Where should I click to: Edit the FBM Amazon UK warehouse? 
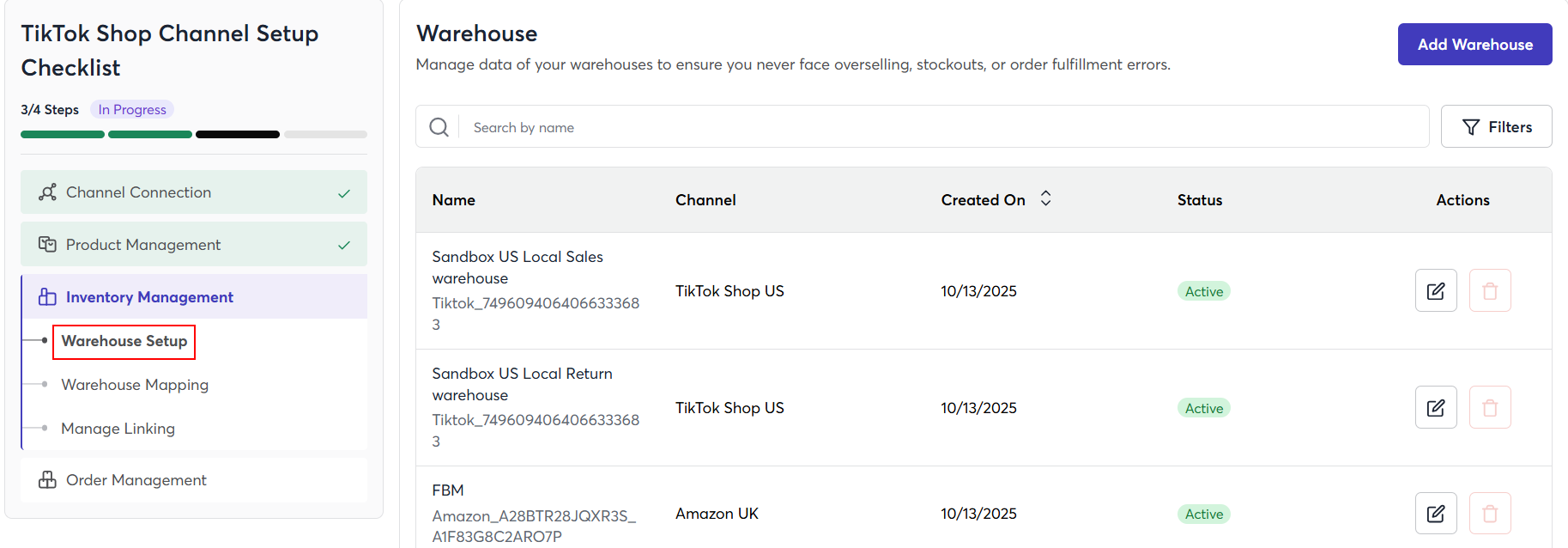(1435, 514)
